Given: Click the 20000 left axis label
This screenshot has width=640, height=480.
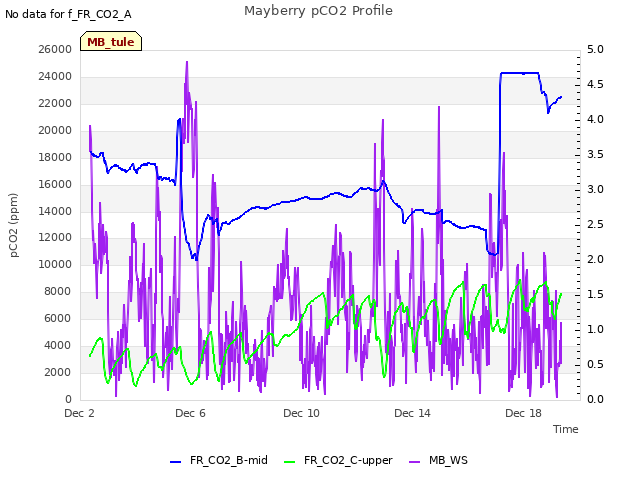Looking at the screenshot, I should [x=55, y=130].
